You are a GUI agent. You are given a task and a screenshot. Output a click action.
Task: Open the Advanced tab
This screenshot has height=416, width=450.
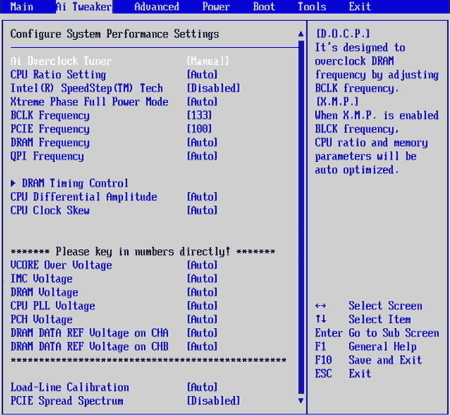pyautogui.click(x=157, y=6)
